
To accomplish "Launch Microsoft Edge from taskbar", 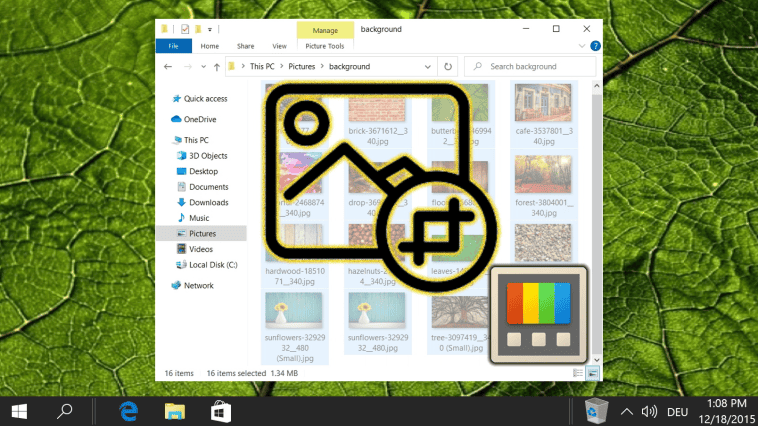I will pyautogui.click(x=129, y=411).
